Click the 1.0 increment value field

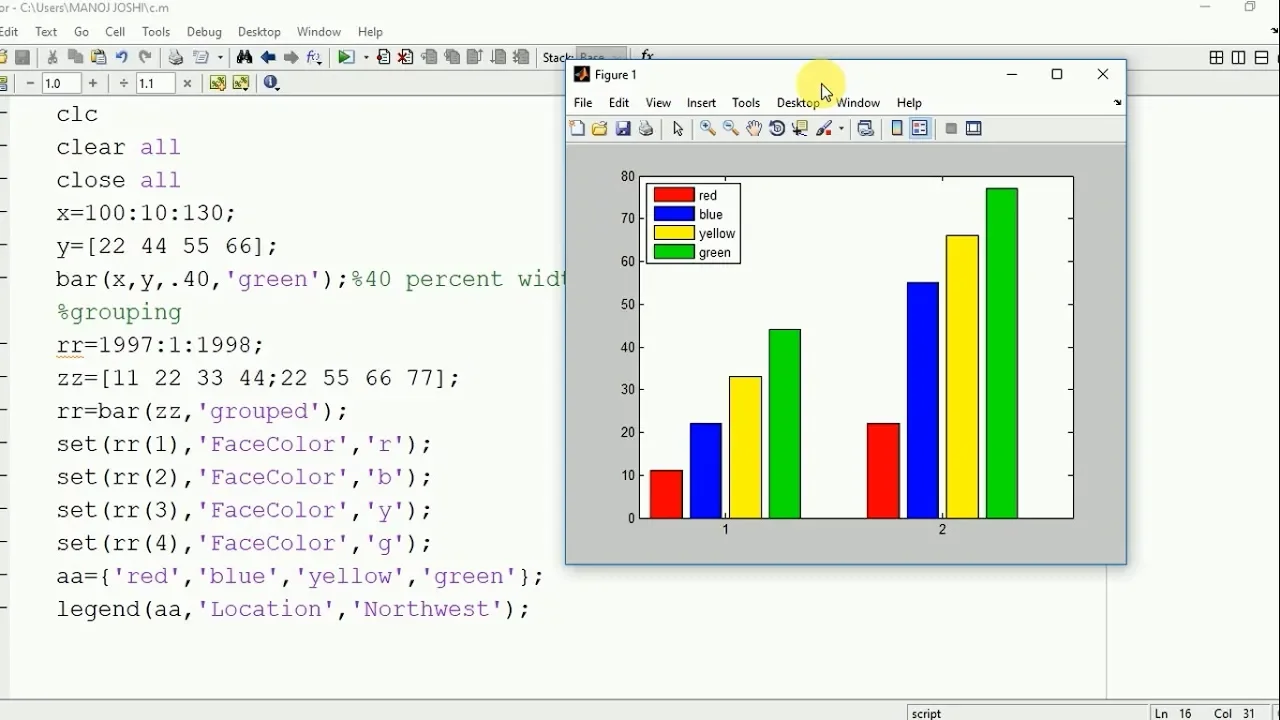coord(61,84)
